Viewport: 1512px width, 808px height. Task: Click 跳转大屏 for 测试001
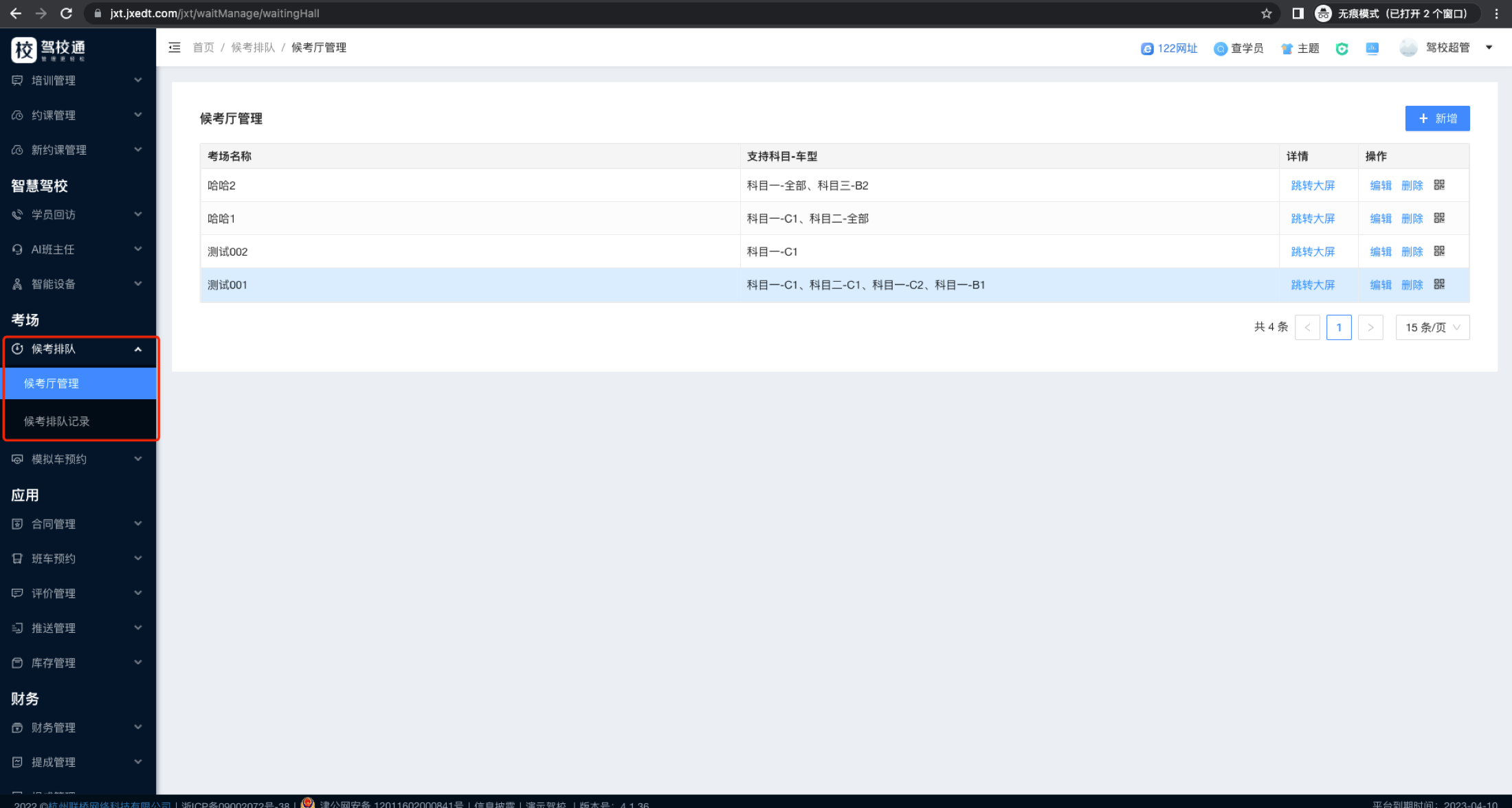pyautogui.click(x=1313, y=284)
